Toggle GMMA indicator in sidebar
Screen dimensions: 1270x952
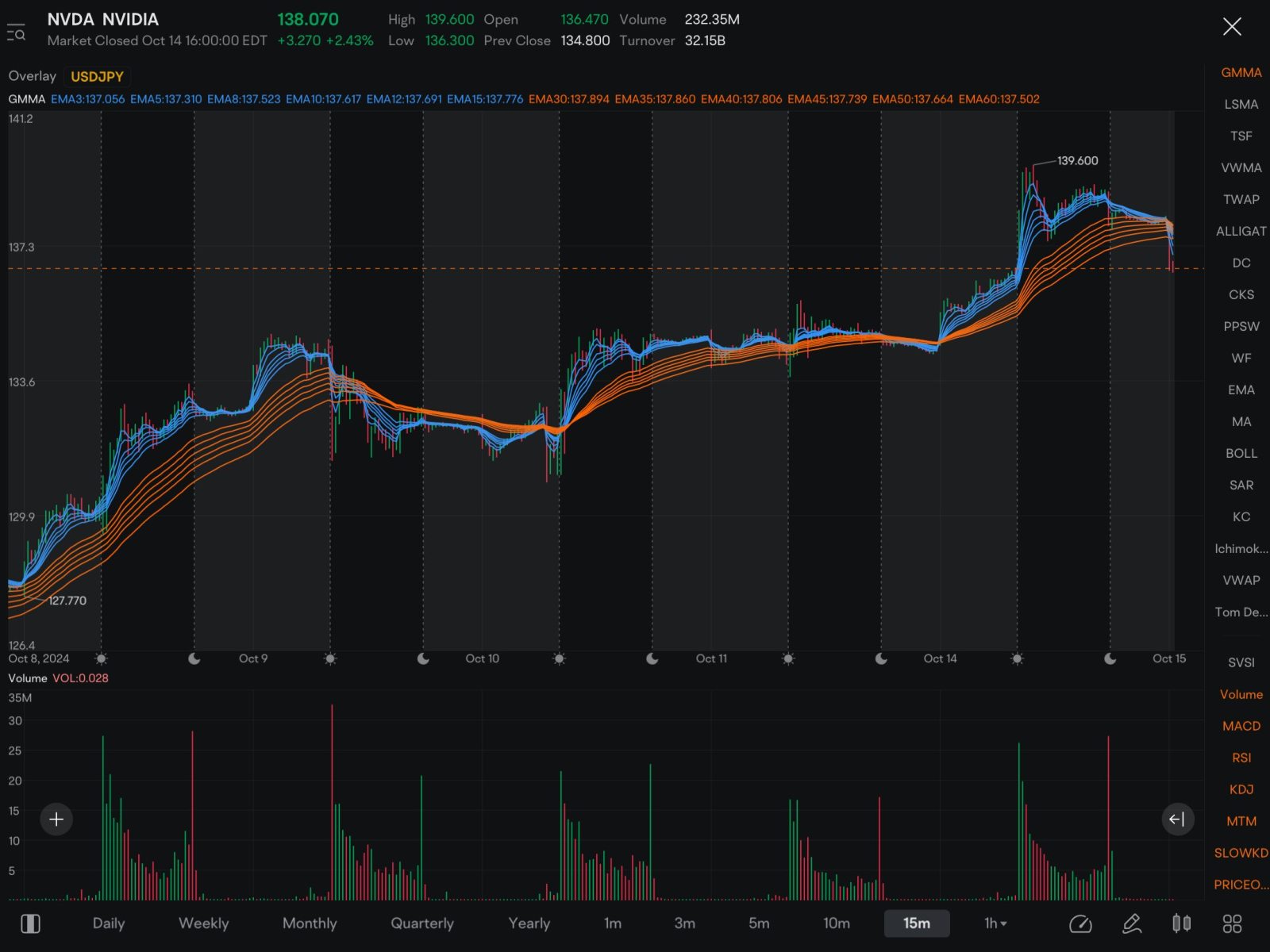click(1241, 73)
